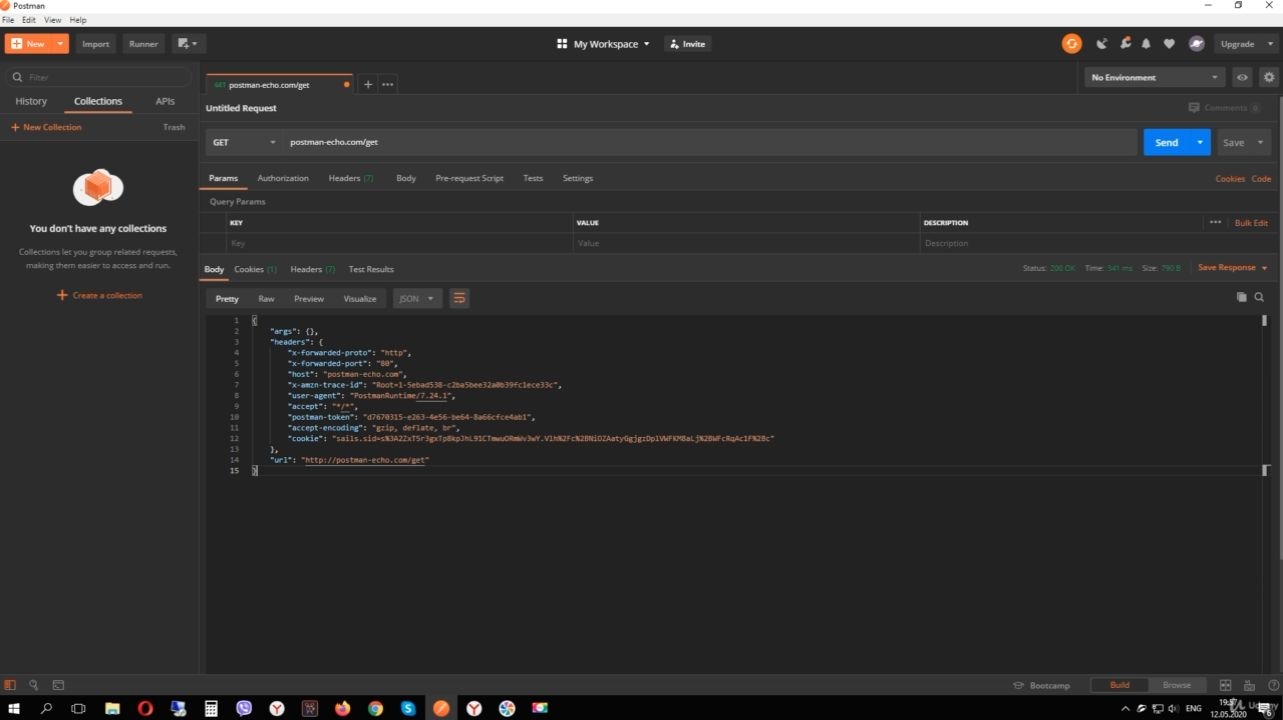Screen dimensions: 1283x720
Task: Click the request URL field
Action: click(710, 142)
